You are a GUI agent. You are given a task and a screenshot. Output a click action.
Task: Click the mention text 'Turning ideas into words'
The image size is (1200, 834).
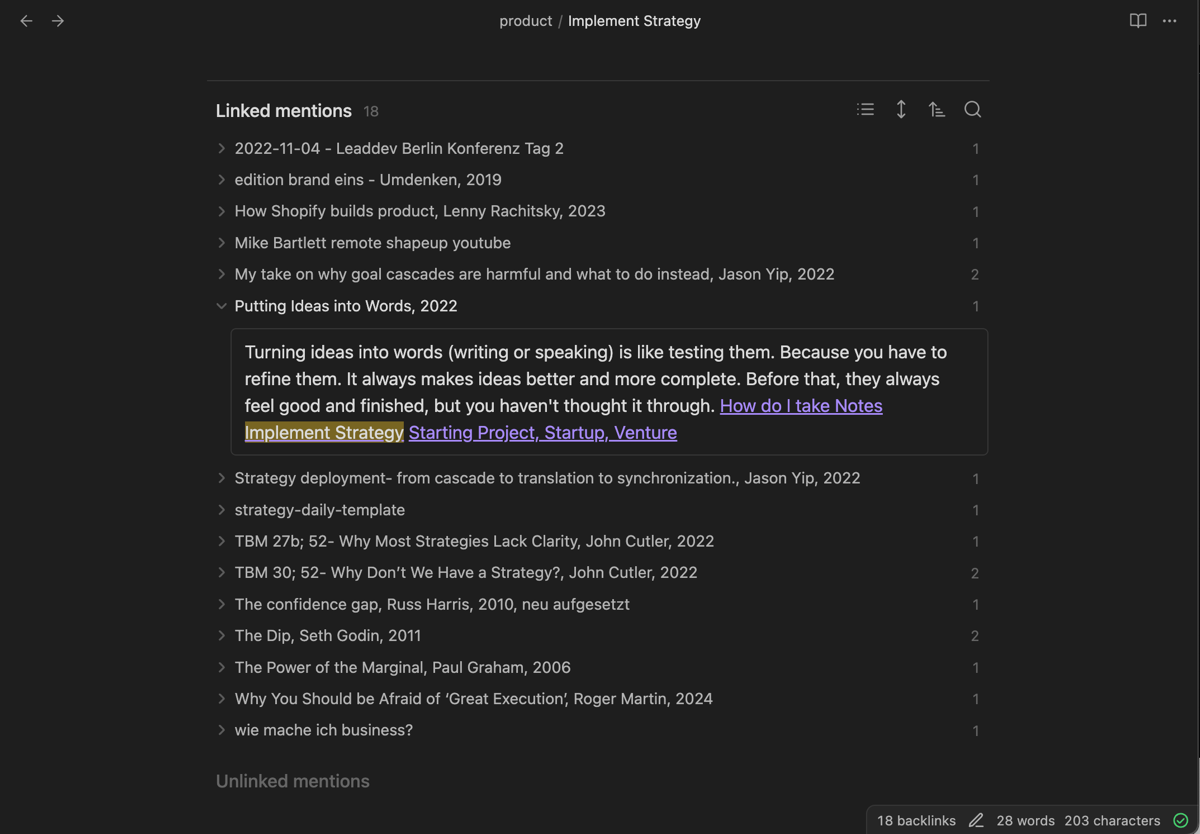tap(344, 352)
